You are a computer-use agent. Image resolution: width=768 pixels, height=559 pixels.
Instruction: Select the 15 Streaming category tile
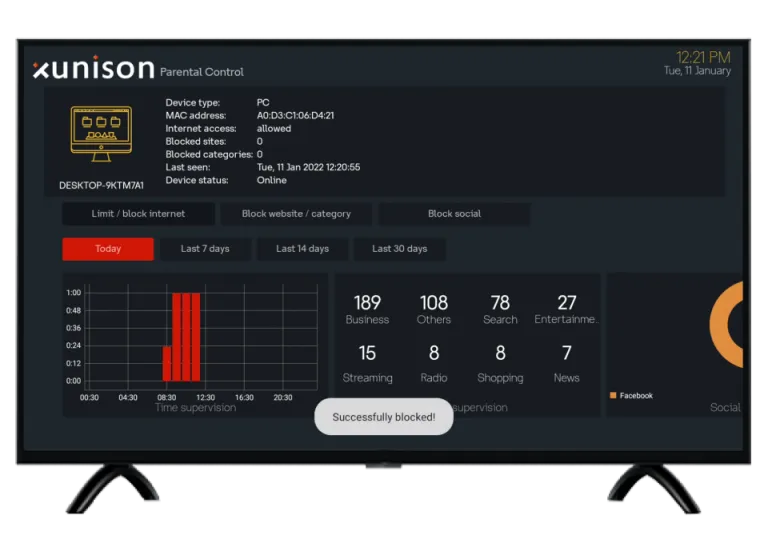point(367,364)
